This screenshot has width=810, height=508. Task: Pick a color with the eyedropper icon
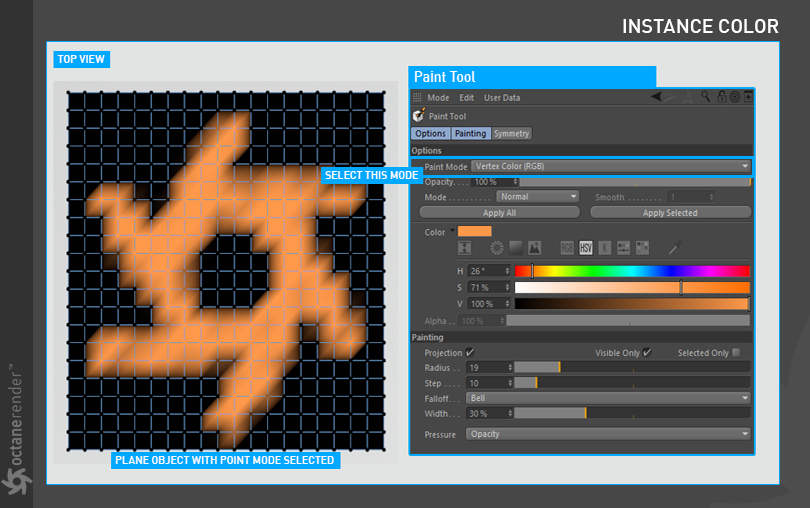coord(674,248)
